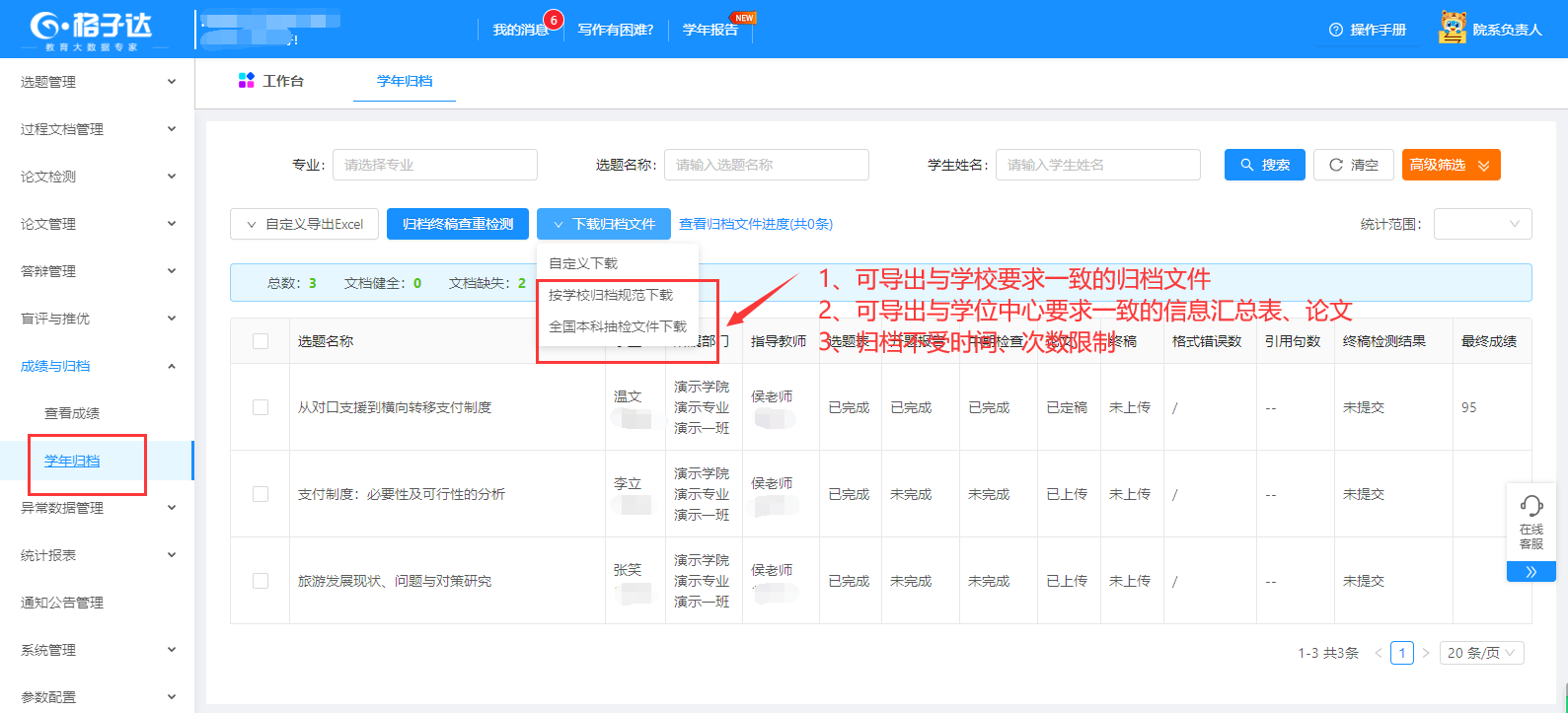Image resolution: width=1568 pixels, height=713 pixels.
Task: Open the 统计范围 dropdown
Action: click(1482, 224)
